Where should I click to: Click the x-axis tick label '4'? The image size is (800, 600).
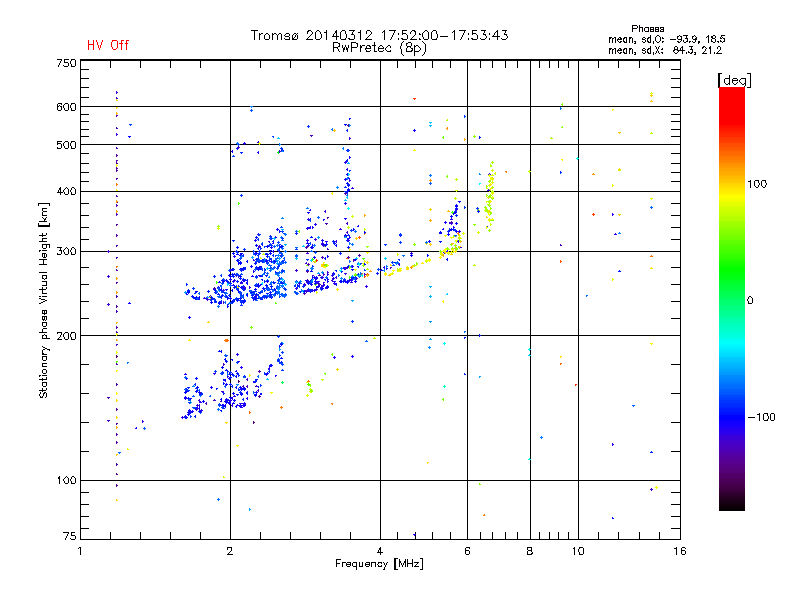[380, 551]
